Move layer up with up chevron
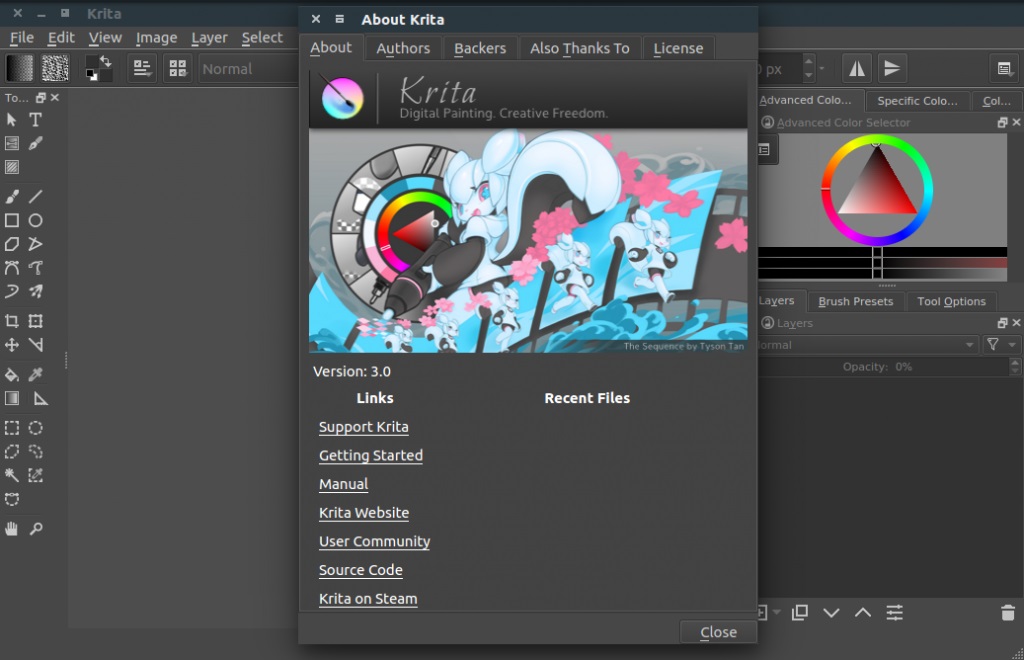1024x660 pixels. 863,612
